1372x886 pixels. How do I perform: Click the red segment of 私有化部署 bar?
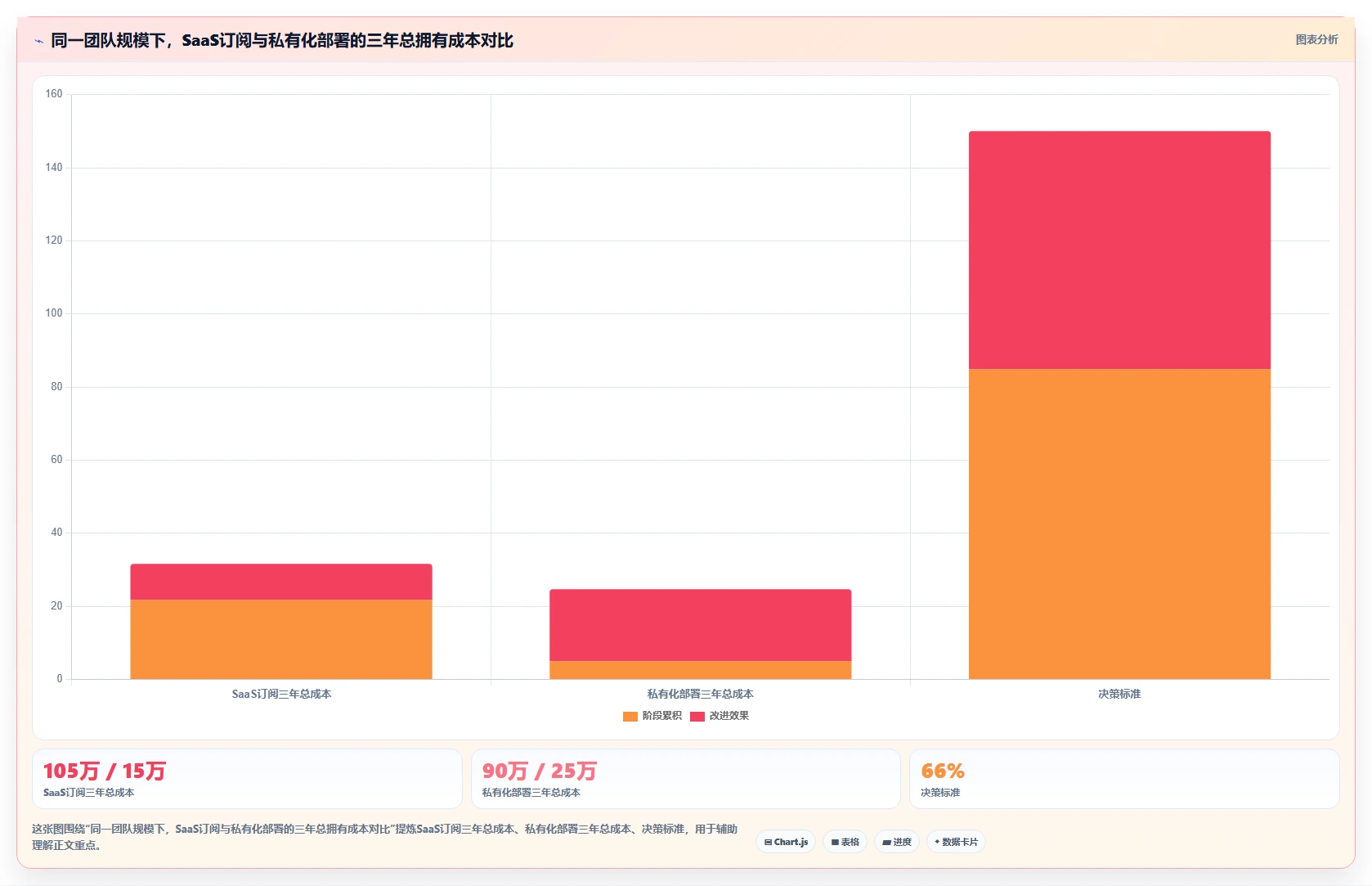(x=700, y=625)
